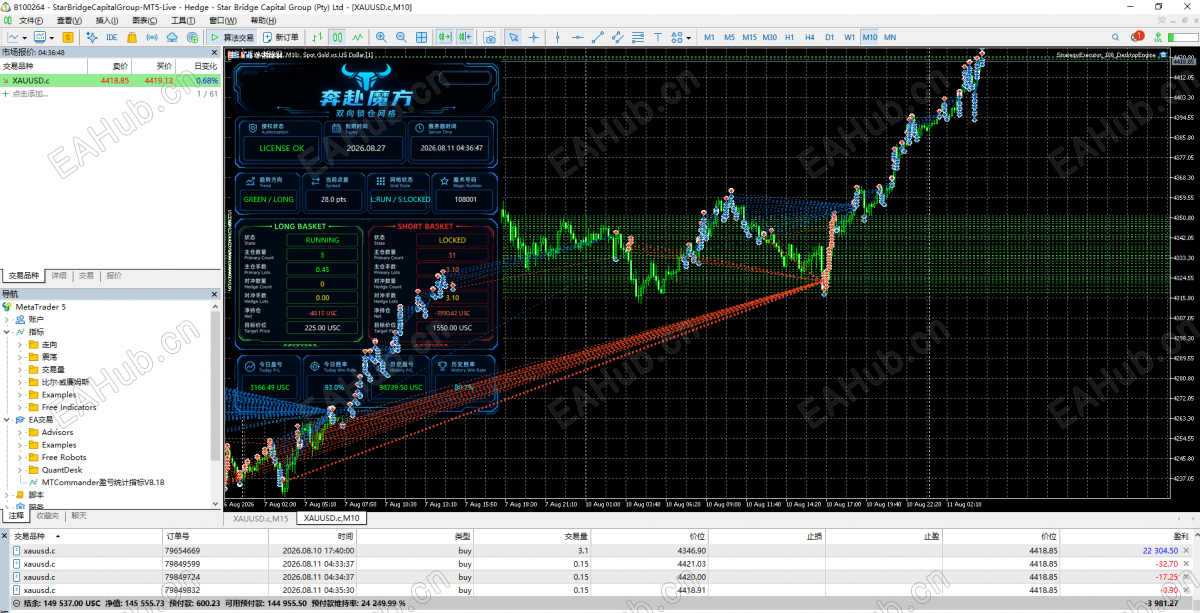Select the XAUUSD.c row in Market Watch
Image resolution: width=1200 pixels, height=613 pixels.
coord(110,80)
